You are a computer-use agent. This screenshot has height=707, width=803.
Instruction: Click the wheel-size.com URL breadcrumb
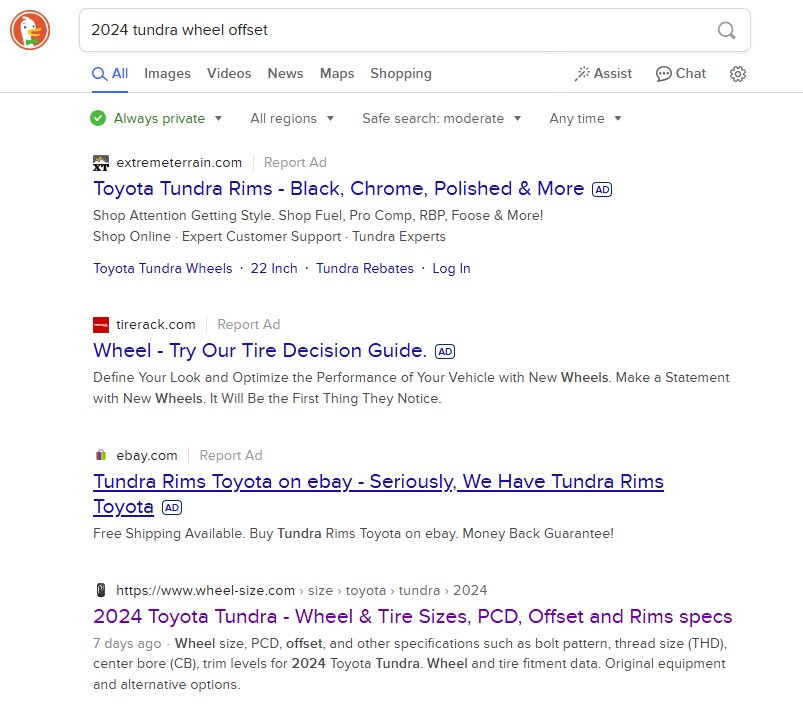click(x=302, y=590)
